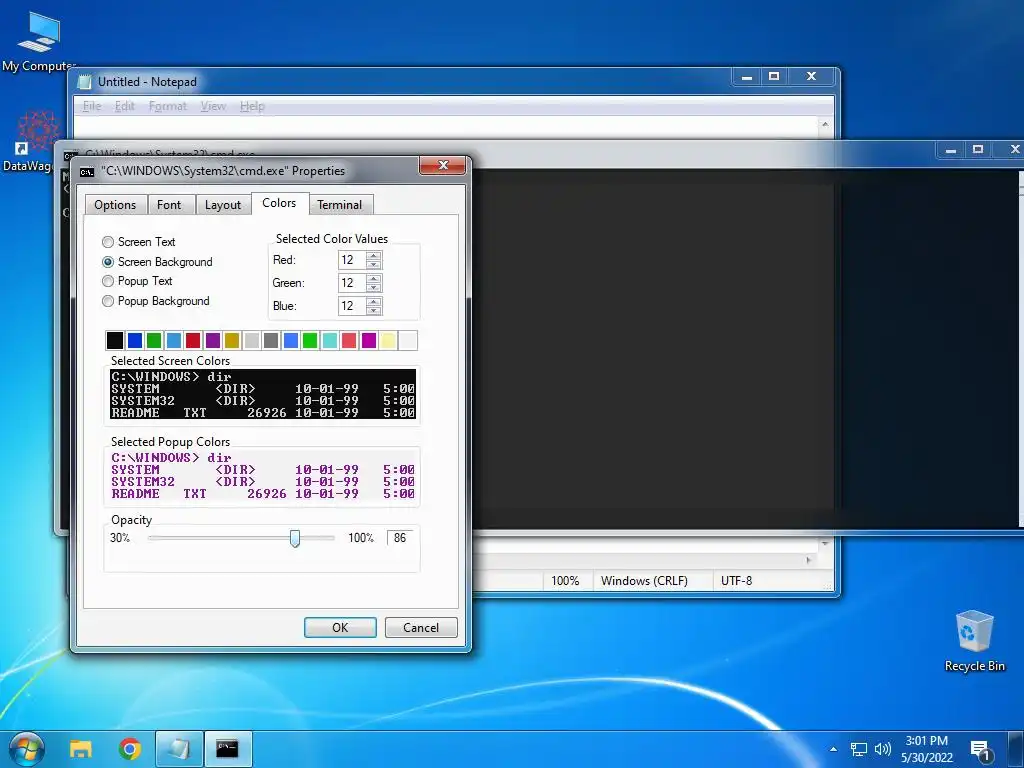
Task: Click the Blue value input field
Action: click(x=352, y=306)
